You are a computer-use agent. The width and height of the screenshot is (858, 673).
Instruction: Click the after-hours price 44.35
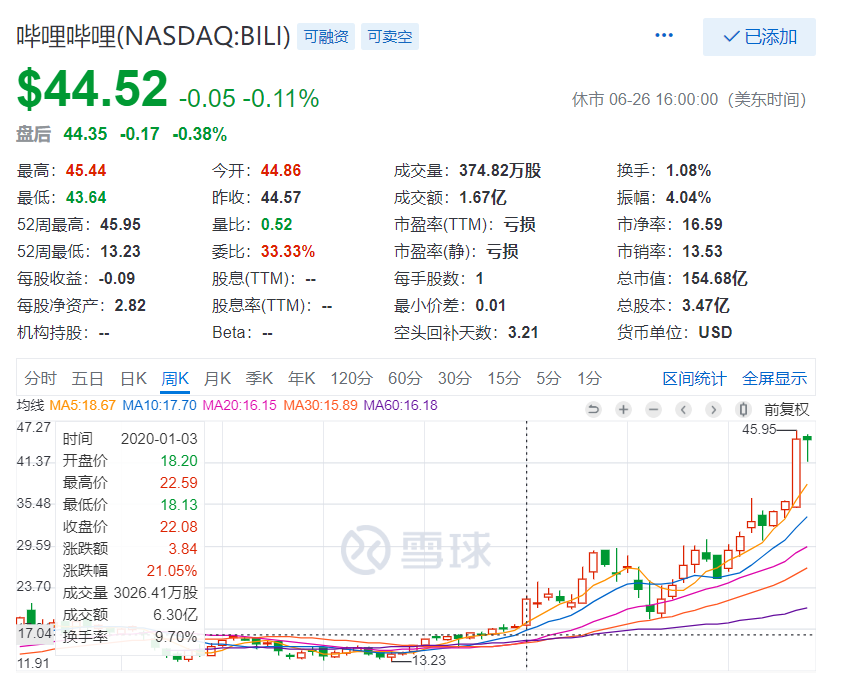point(85,134)
